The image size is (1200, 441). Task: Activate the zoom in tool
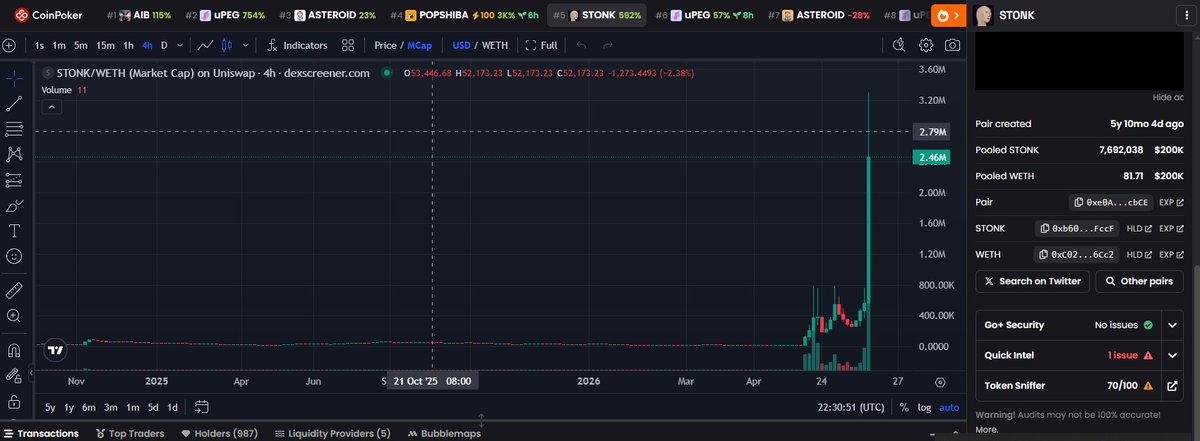(14, 316)
